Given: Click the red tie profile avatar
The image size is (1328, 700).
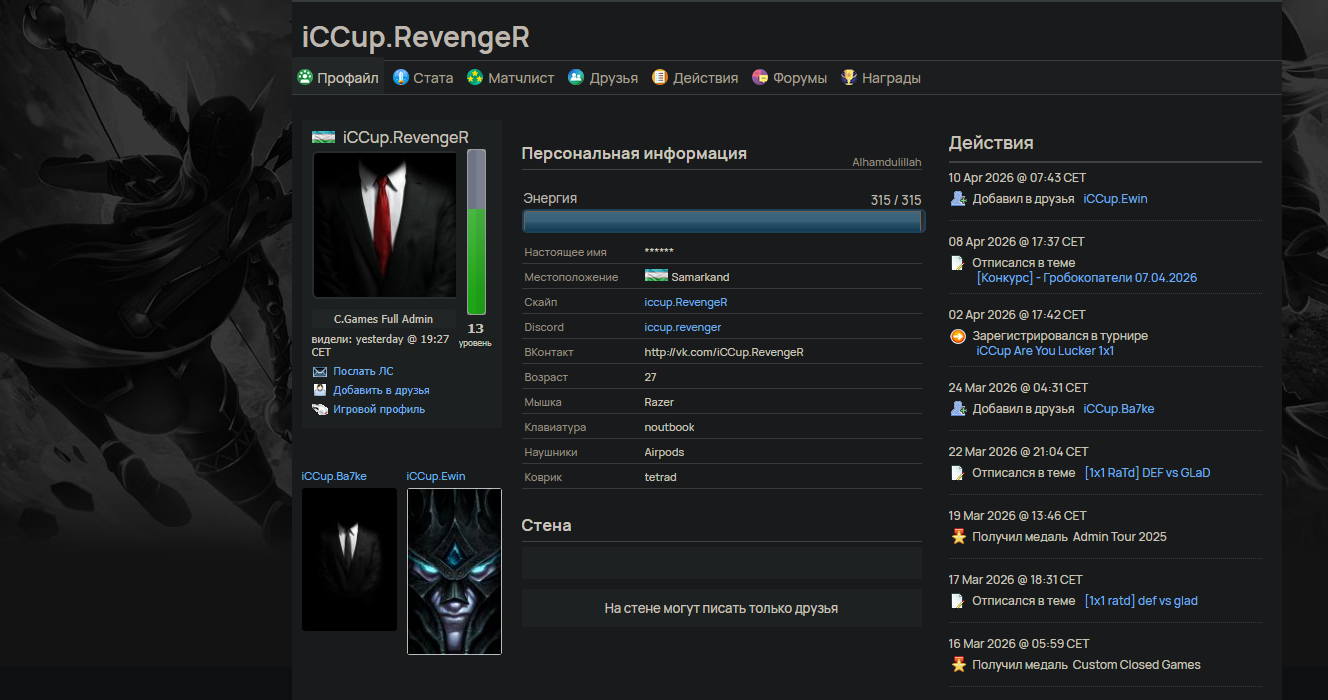Looking at the screenshot, I should 385,225.
